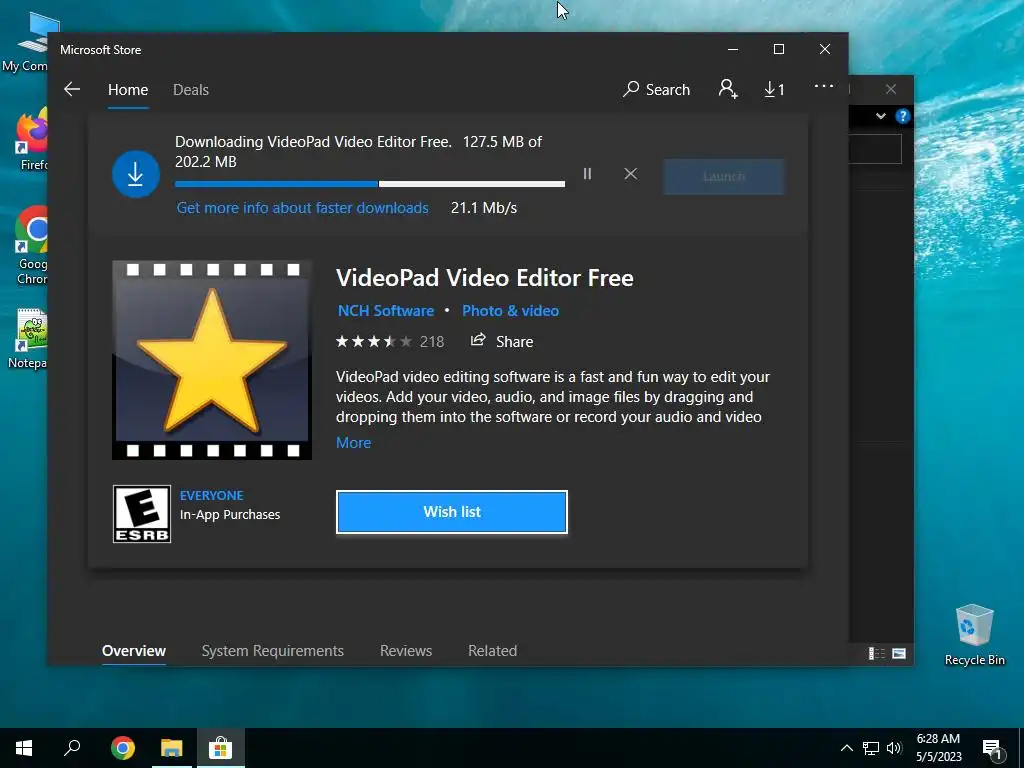Open the account sign-in icon

(x=728, y=89)
